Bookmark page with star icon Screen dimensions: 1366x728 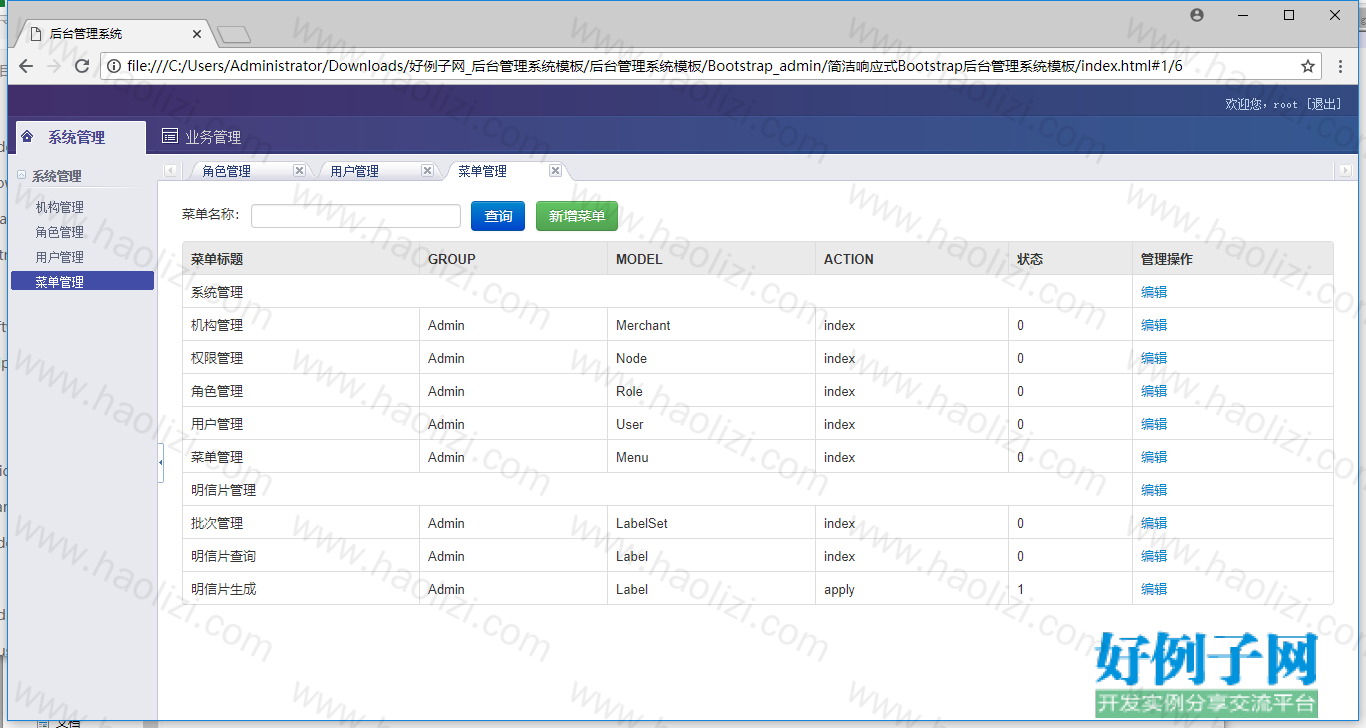1307,66
